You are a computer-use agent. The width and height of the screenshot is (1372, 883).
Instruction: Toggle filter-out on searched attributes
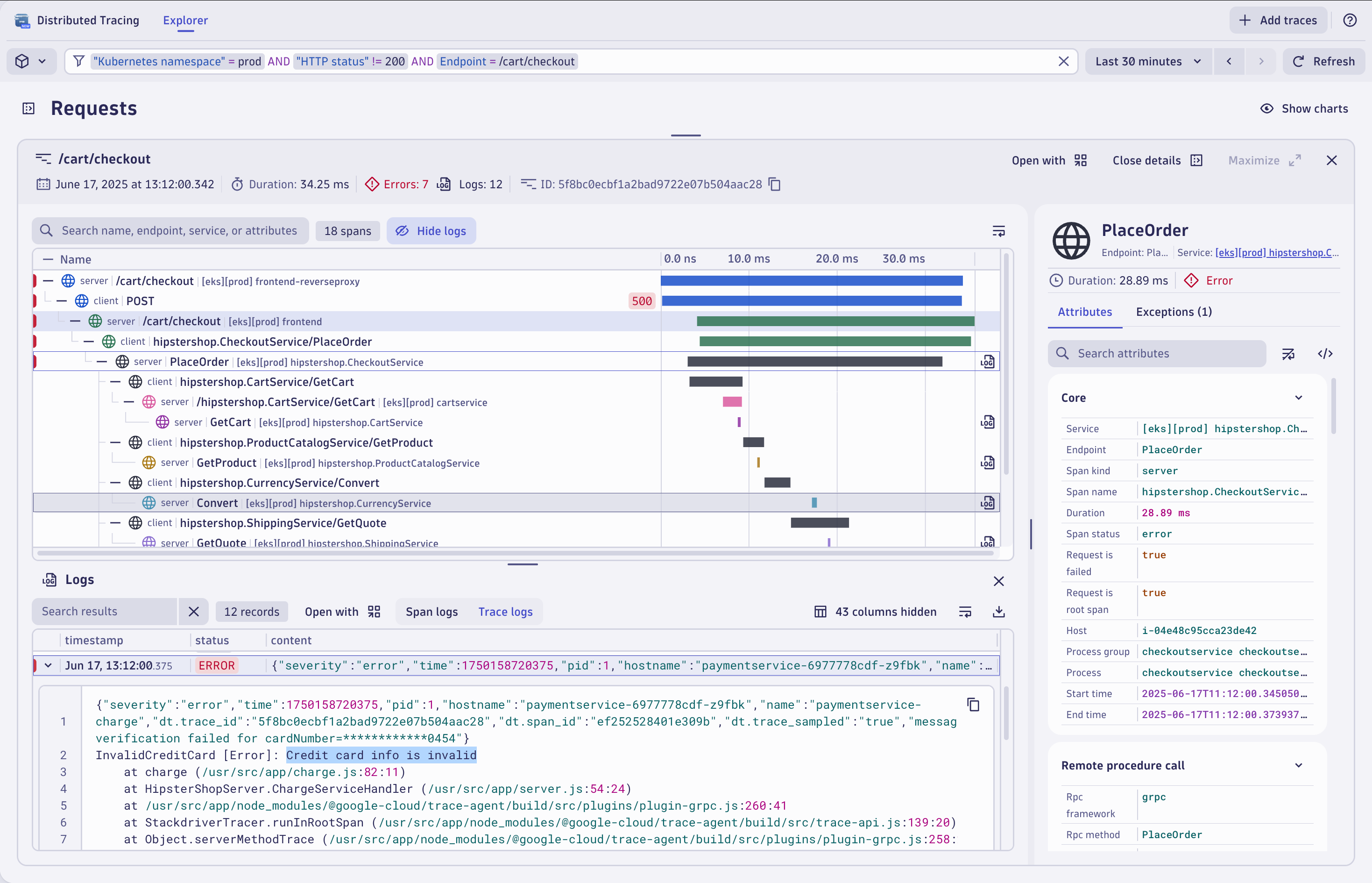1288,353
